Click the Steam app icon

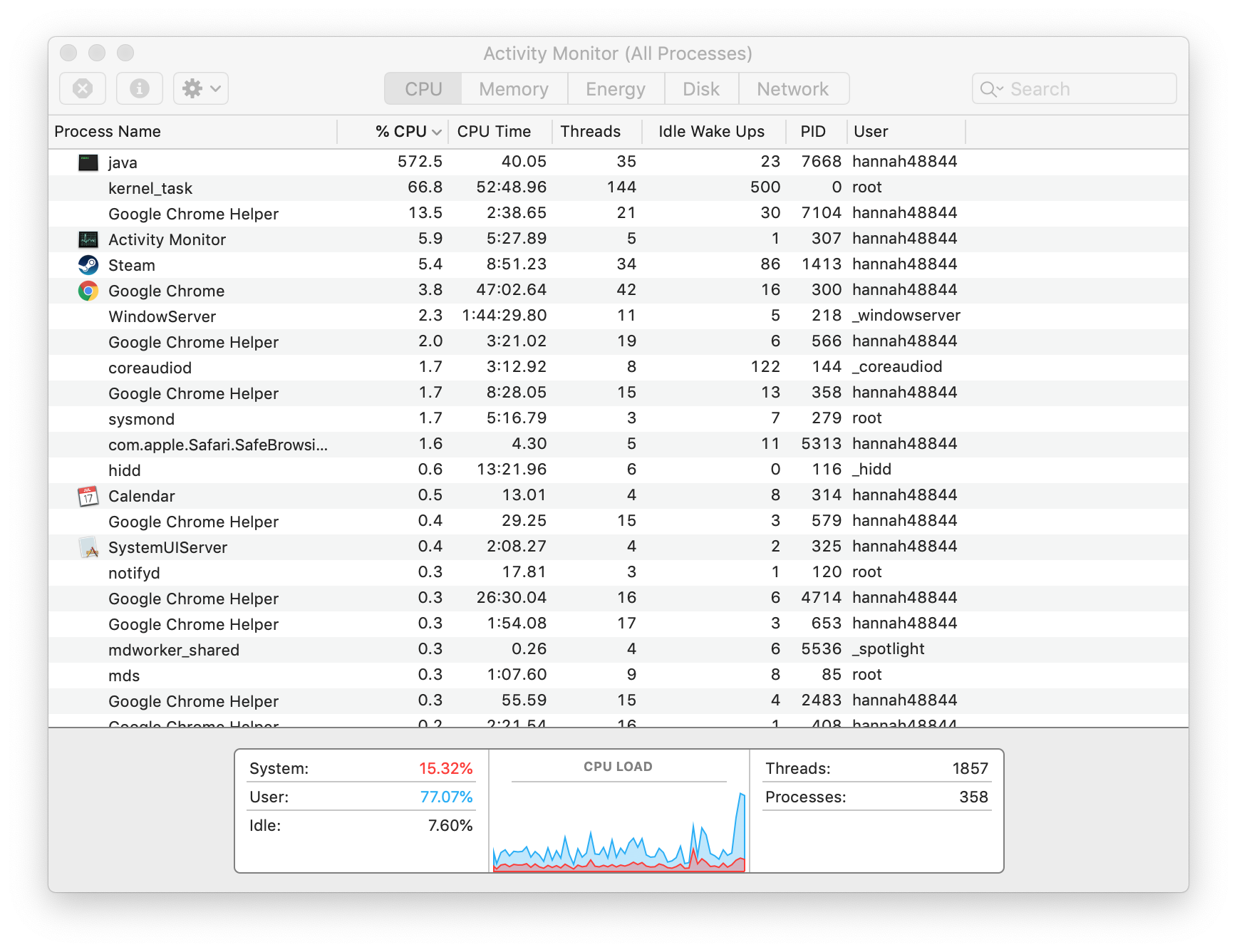88,265
